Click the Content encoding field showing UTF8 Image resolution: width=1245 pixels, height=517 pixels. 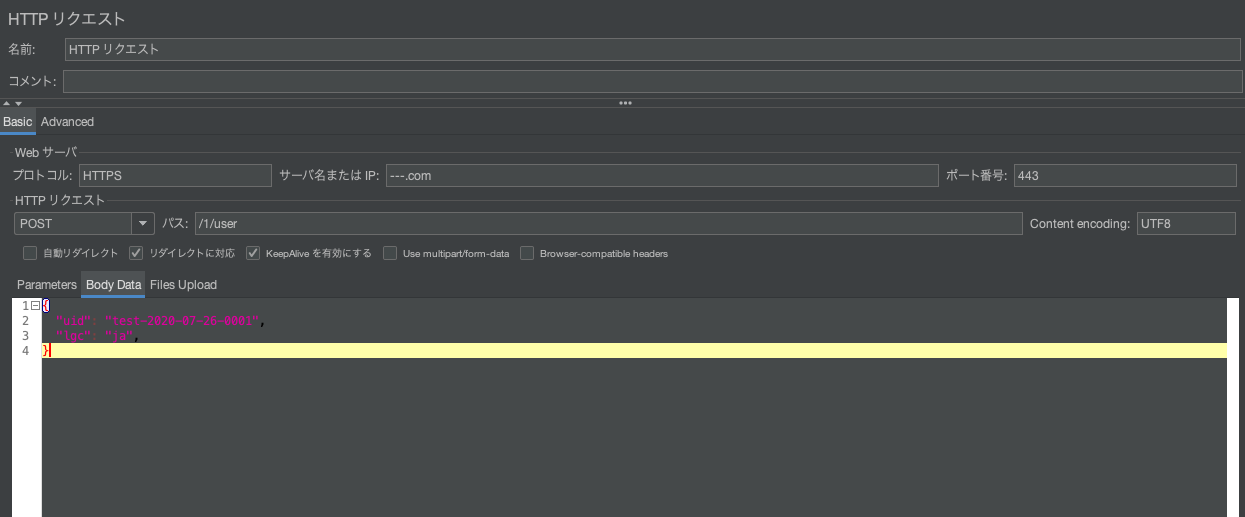1186,223
